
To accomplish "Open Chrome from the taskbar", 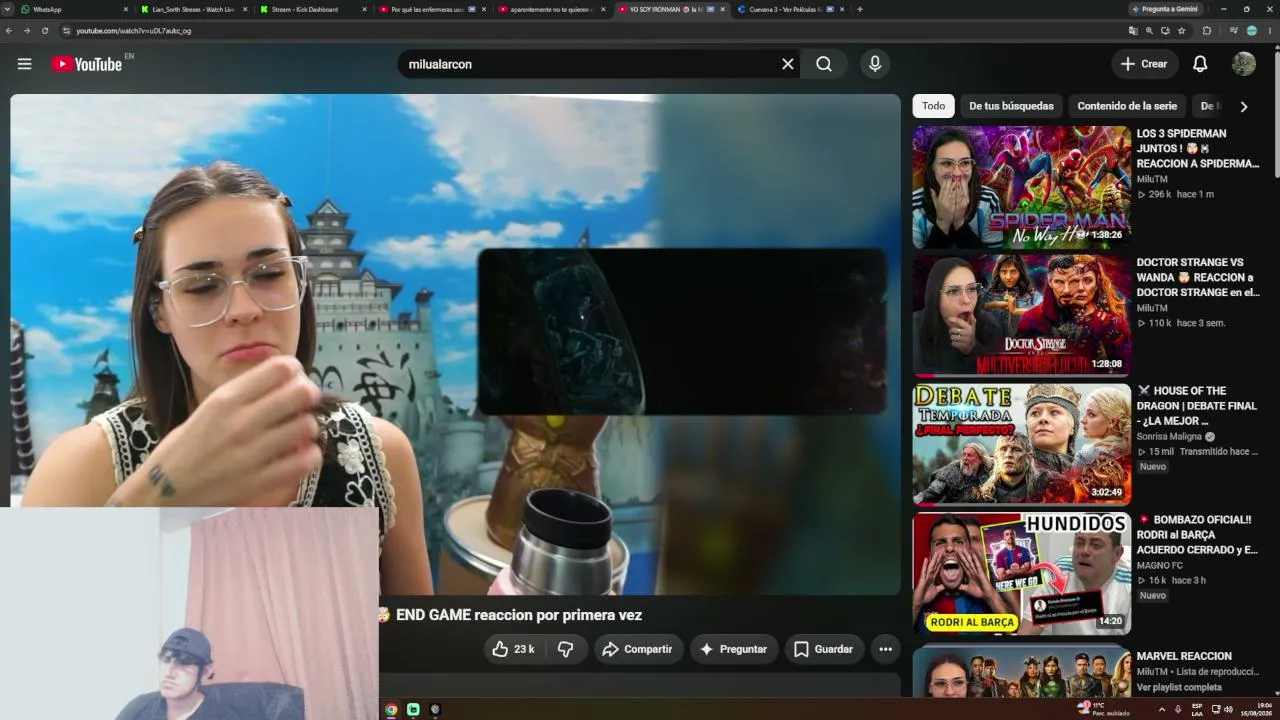I will point(391,709).
